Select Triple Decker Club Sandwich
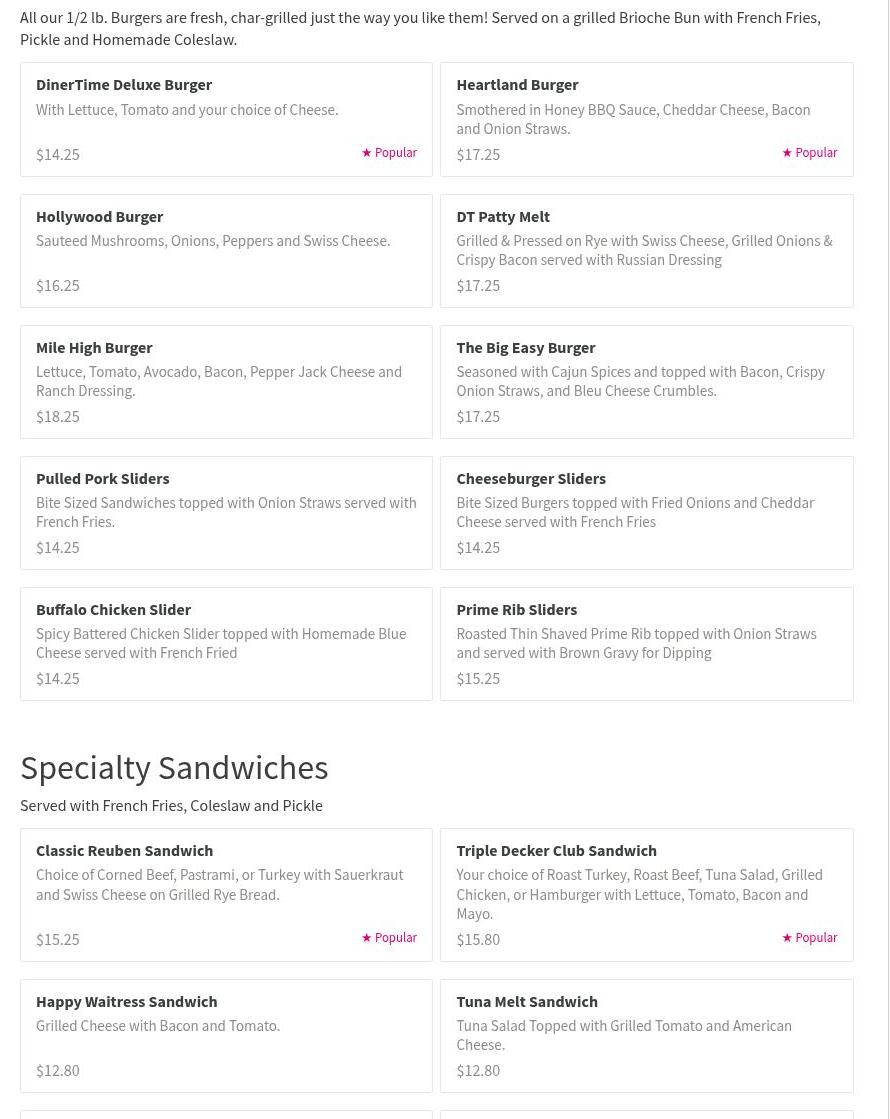This screenshot has width=890, height=1119. point(647,895)
